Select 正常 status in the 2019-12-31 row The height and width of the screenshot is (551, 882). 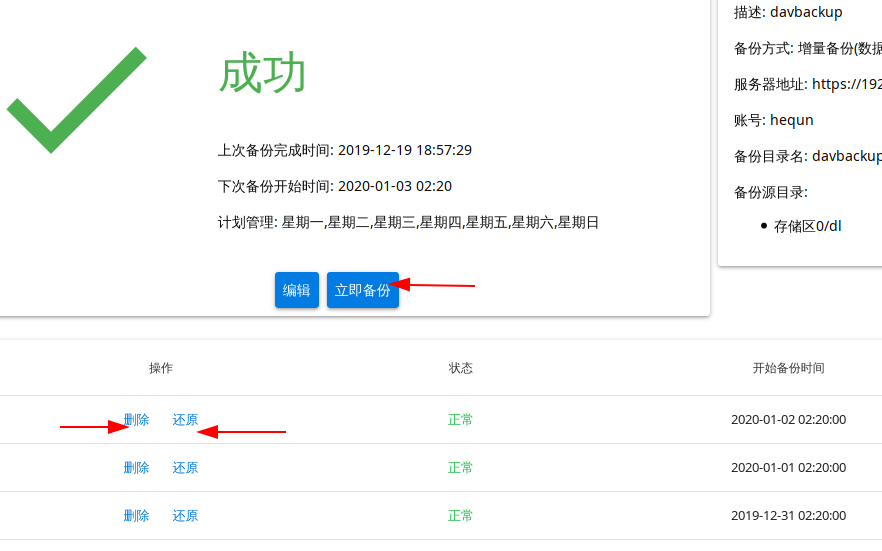click(461, 516)
